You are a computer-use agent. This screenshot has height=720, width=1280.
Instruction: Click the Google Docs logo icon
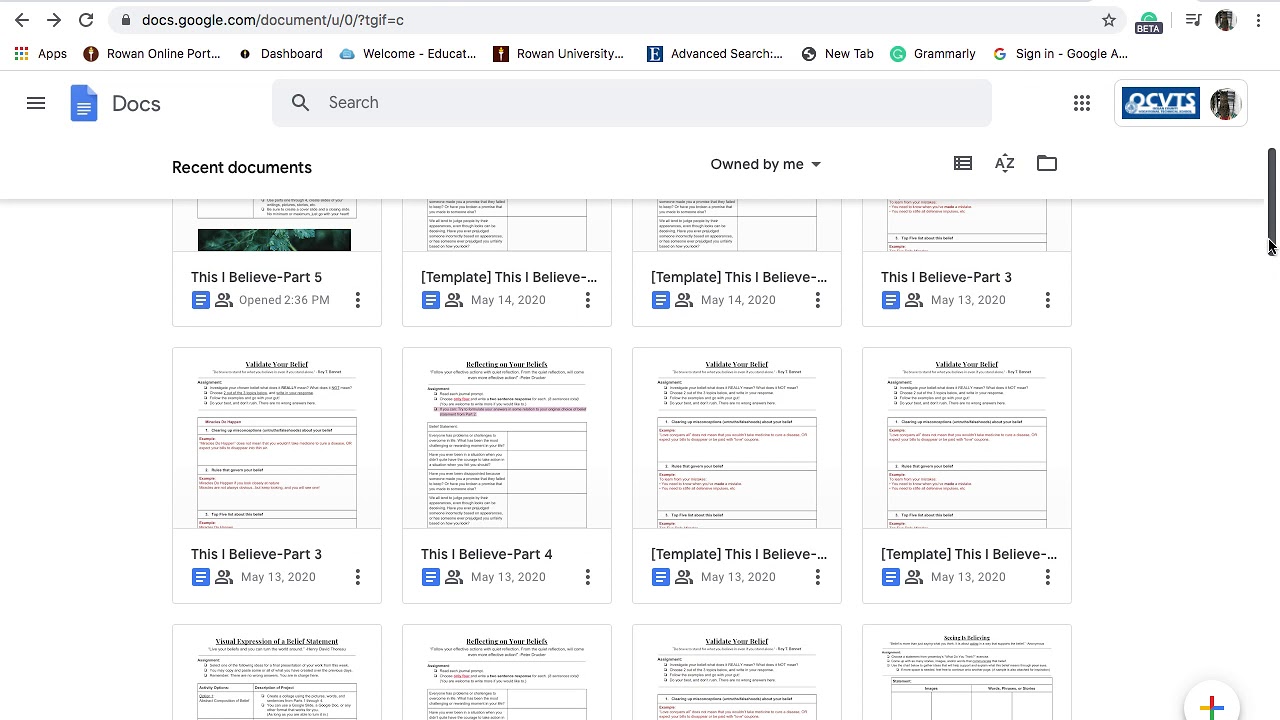coord(84,103)
